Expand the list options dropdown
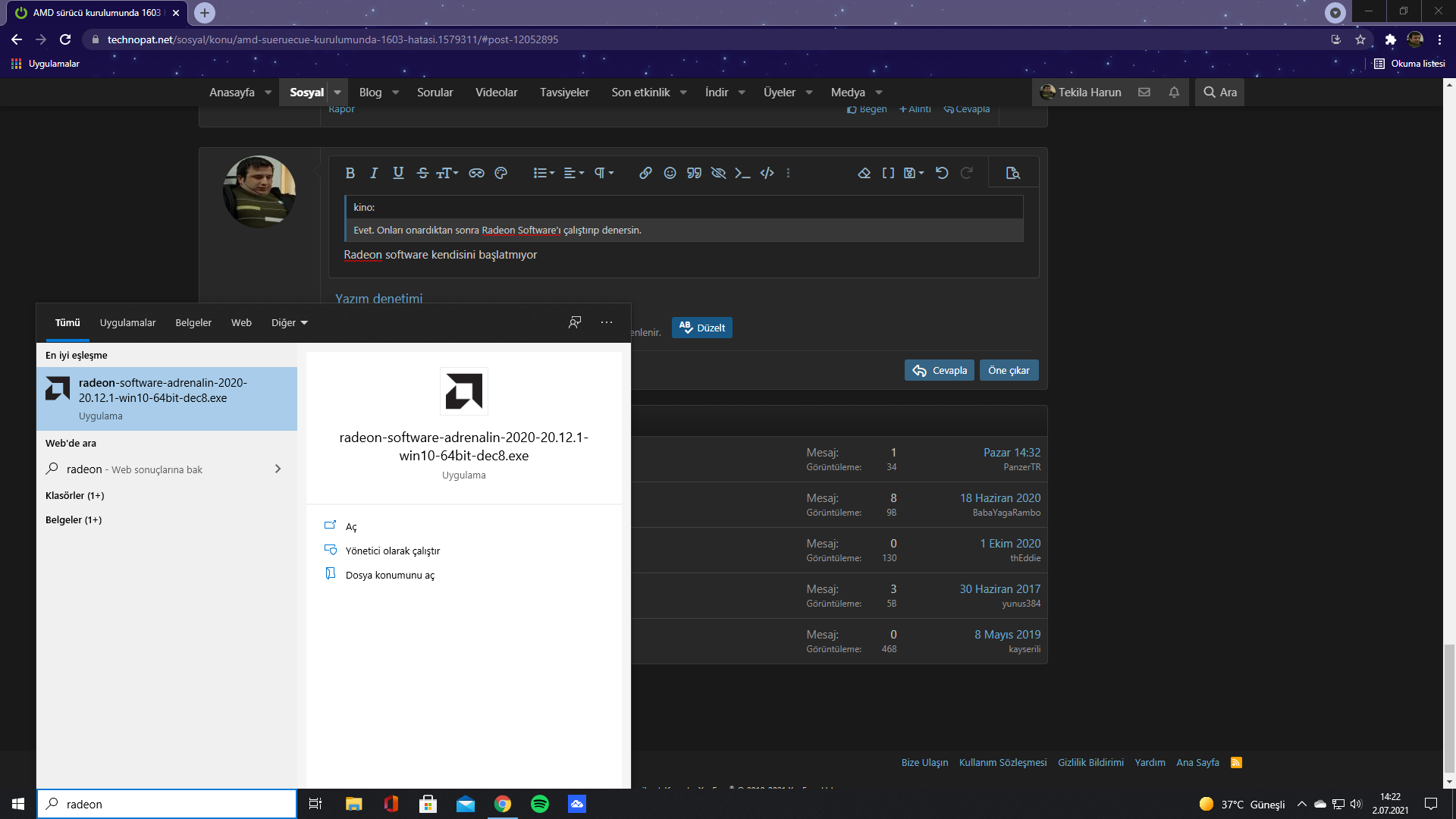Image resolution: width=1456 pixels, height=819 pixels. pyautogui.click(x=544, y=173)
